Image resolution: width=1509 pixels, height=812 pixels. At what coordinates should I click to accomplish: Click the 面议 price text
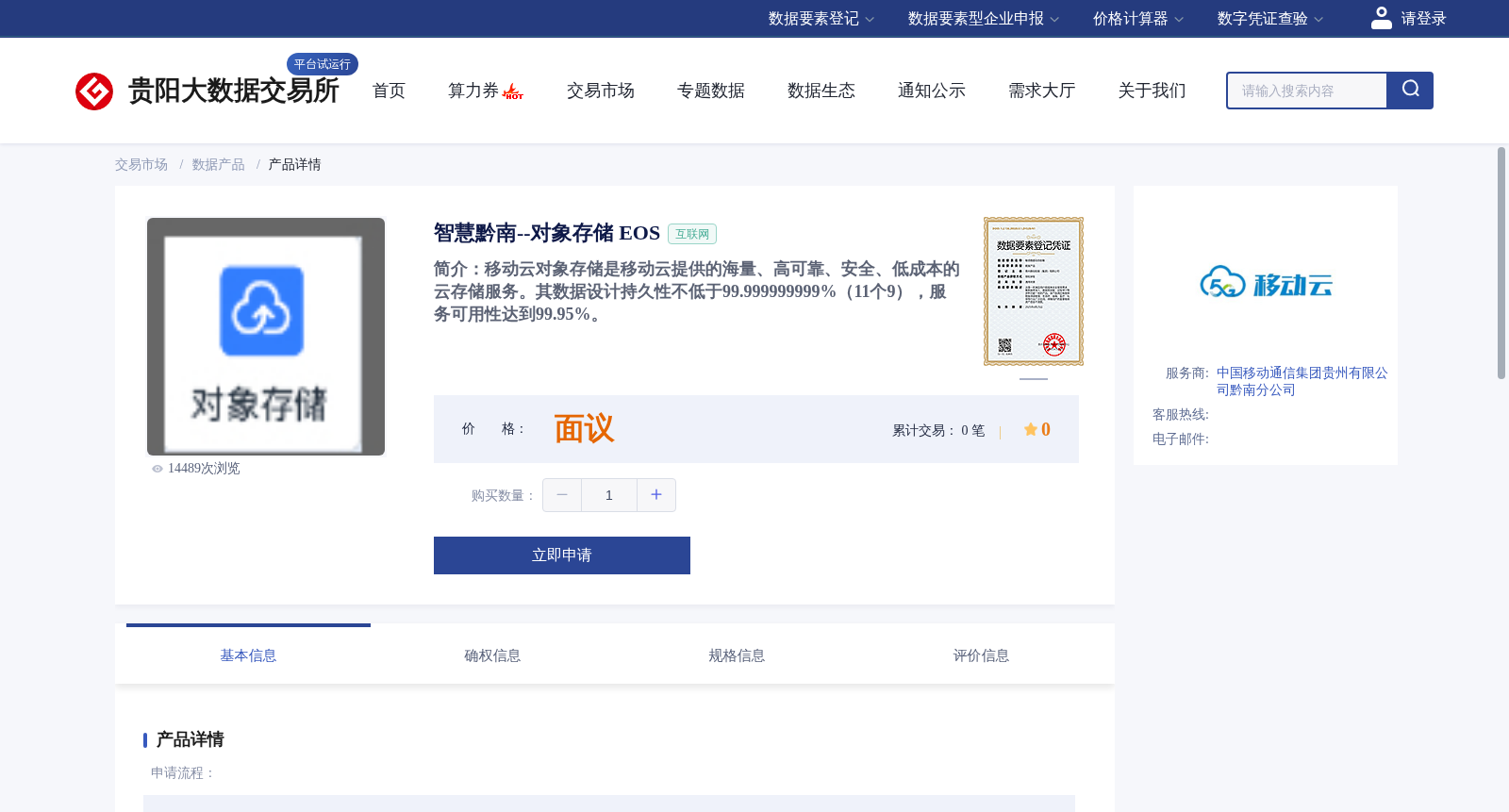point(584,429)
